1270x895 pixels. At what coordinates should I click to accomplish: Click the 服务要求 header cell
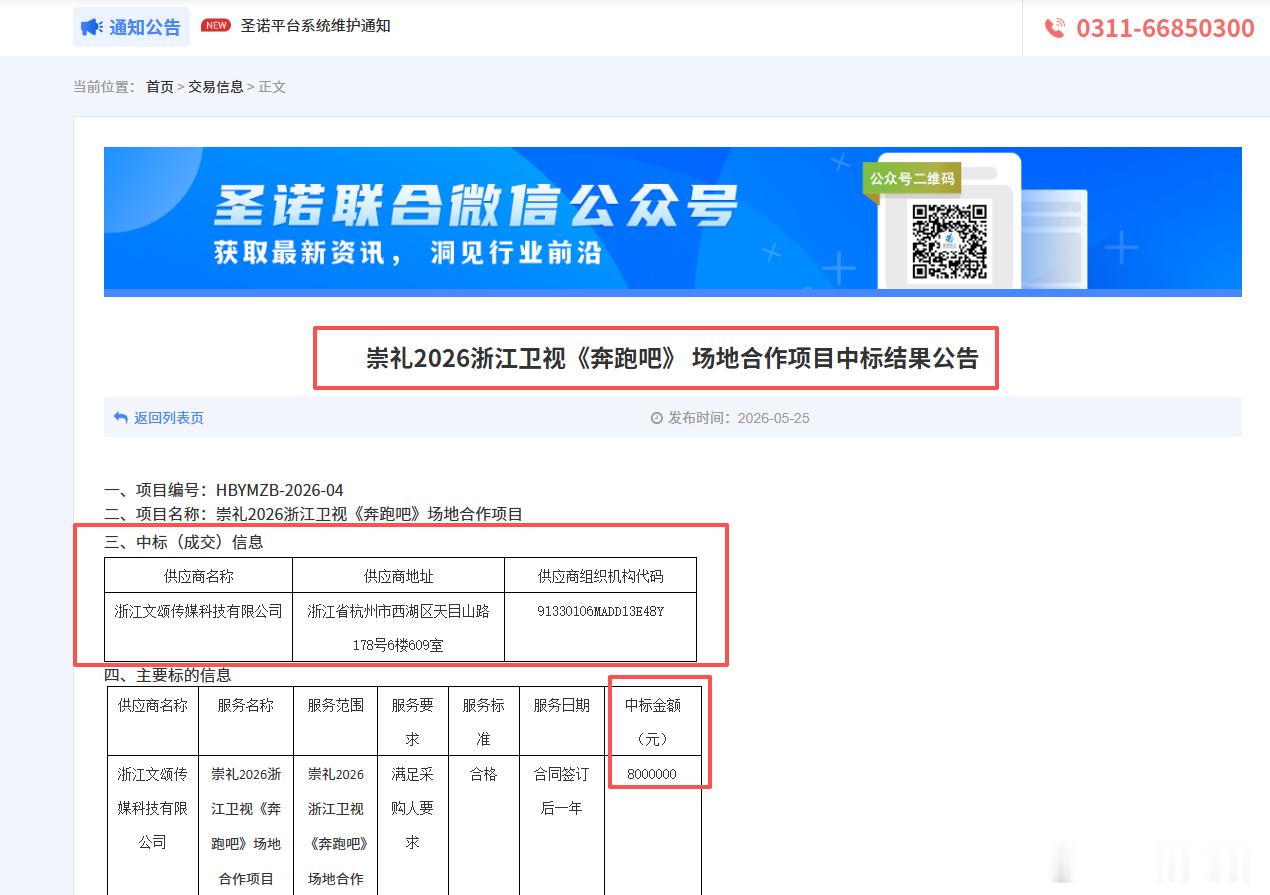tap(413, 721)
